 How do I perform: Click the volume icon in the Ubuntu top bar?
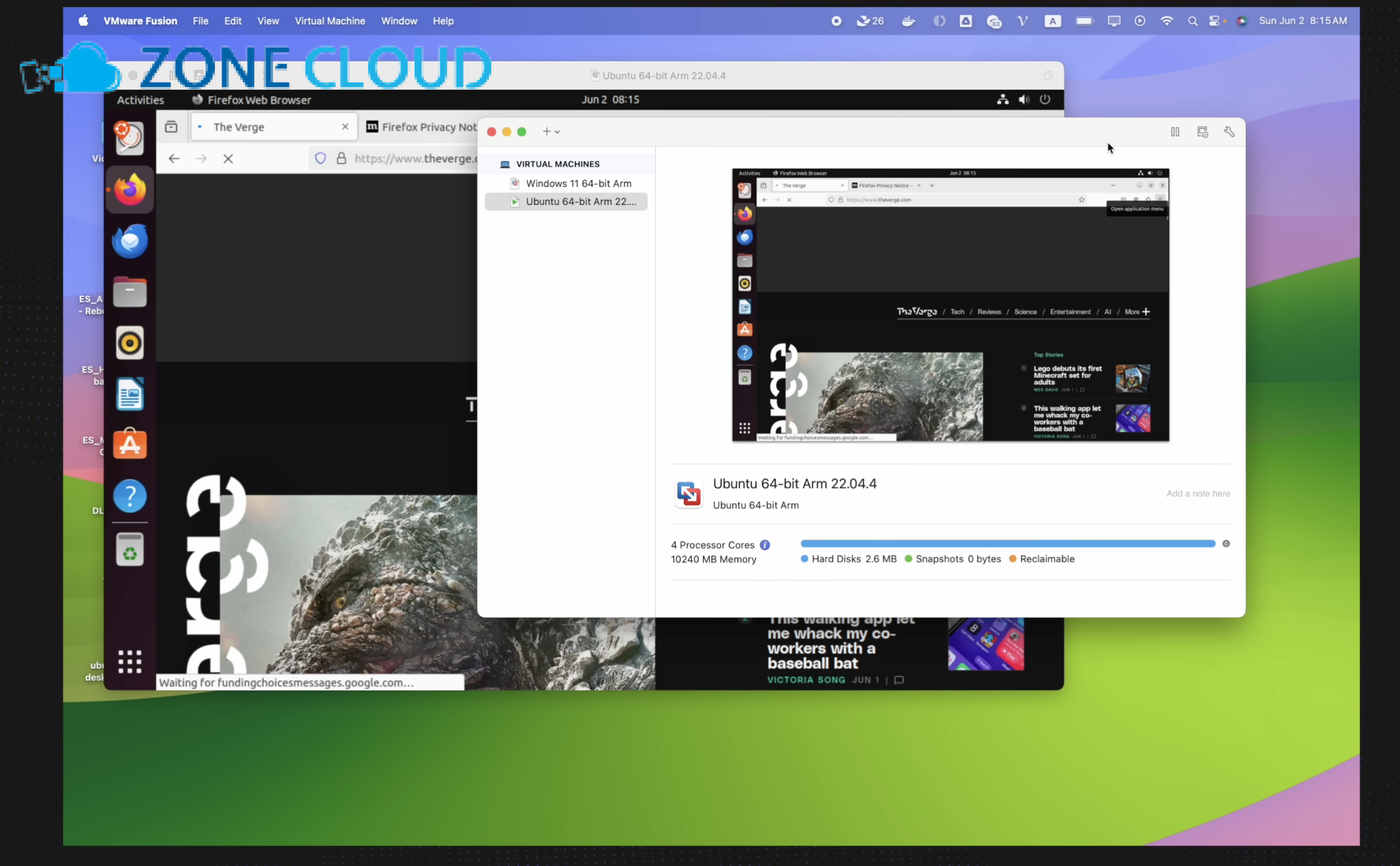tap(1024, 100)
